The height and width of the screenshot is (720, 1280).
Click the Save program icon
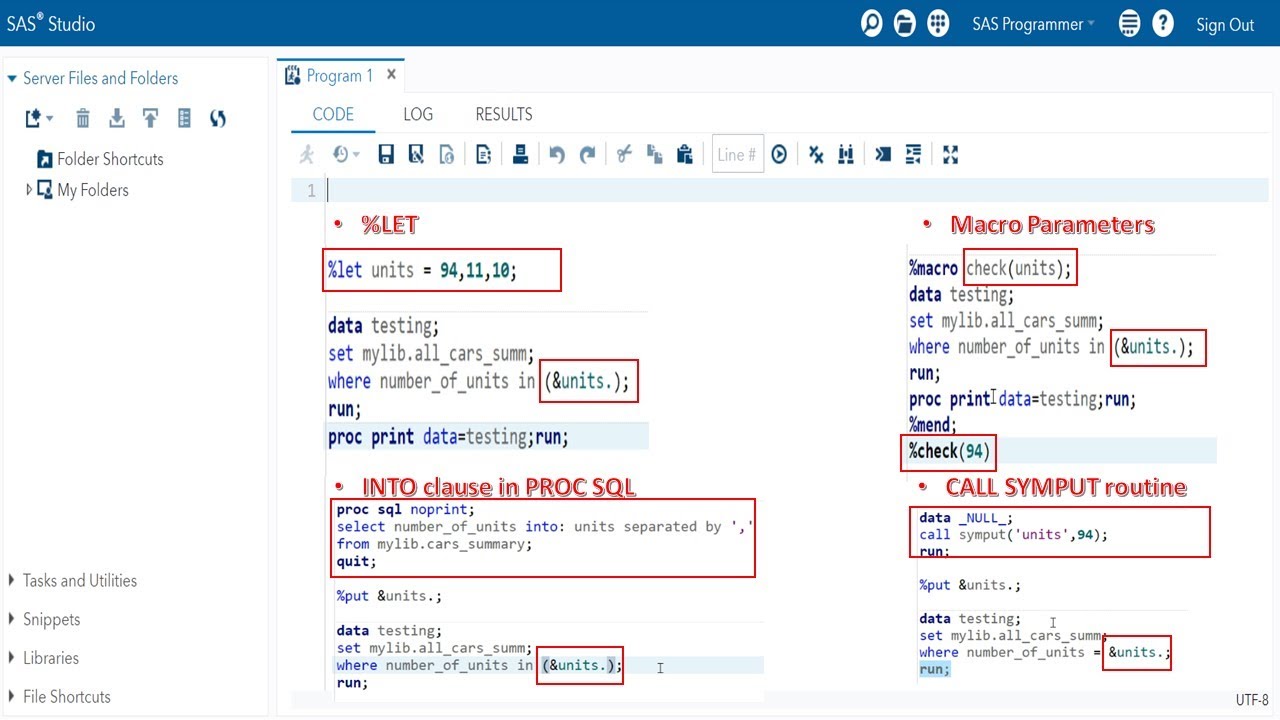pos(386,154)
